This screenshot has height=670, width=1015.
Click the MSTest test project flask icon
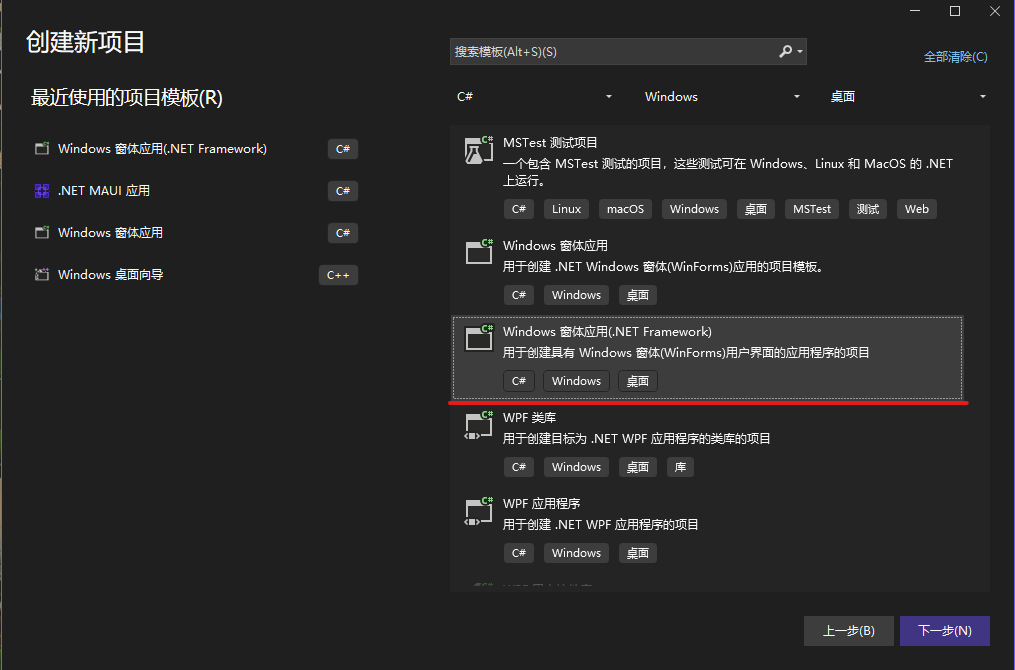coord(479,150)
